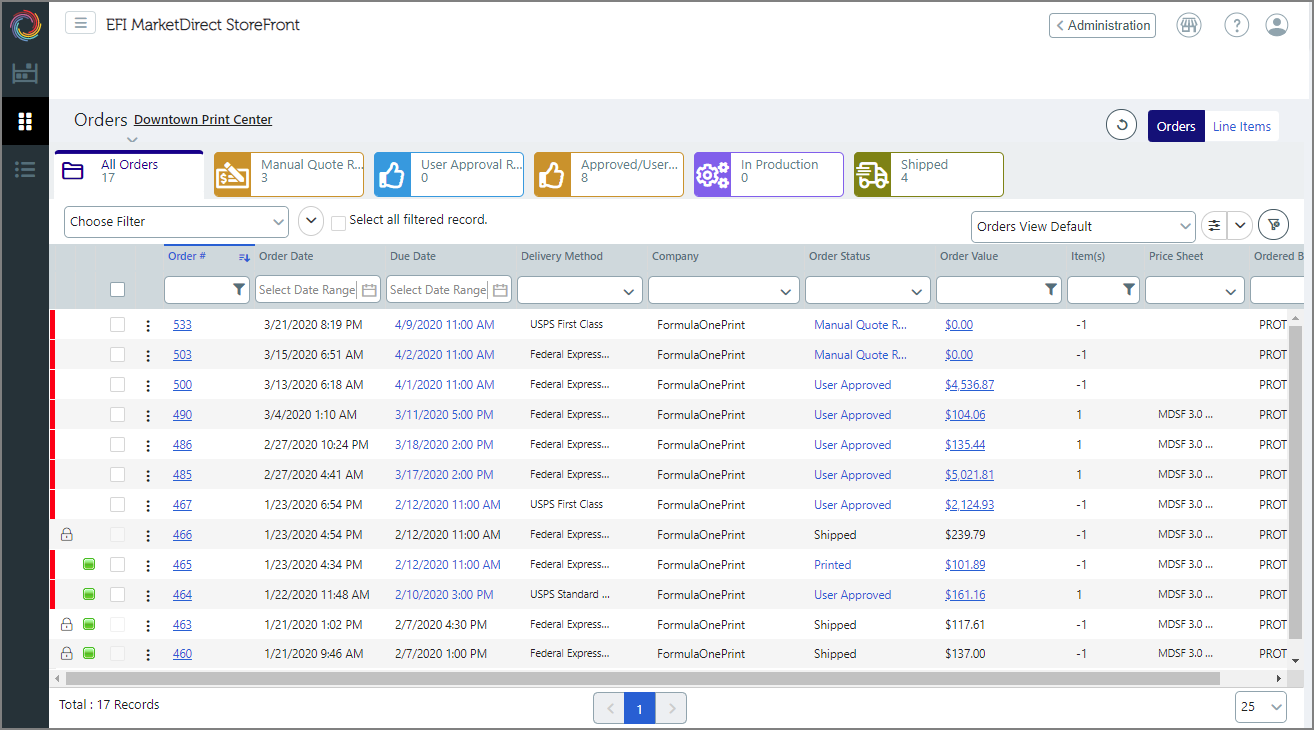Open the storefront shop icon
This screenshot has width=1314, height=731.
click(1189, 25)
